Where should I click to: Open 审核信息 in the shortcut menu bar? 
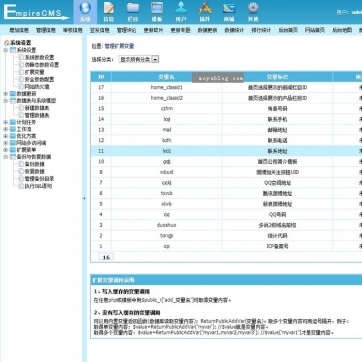(x=73, y=30)
